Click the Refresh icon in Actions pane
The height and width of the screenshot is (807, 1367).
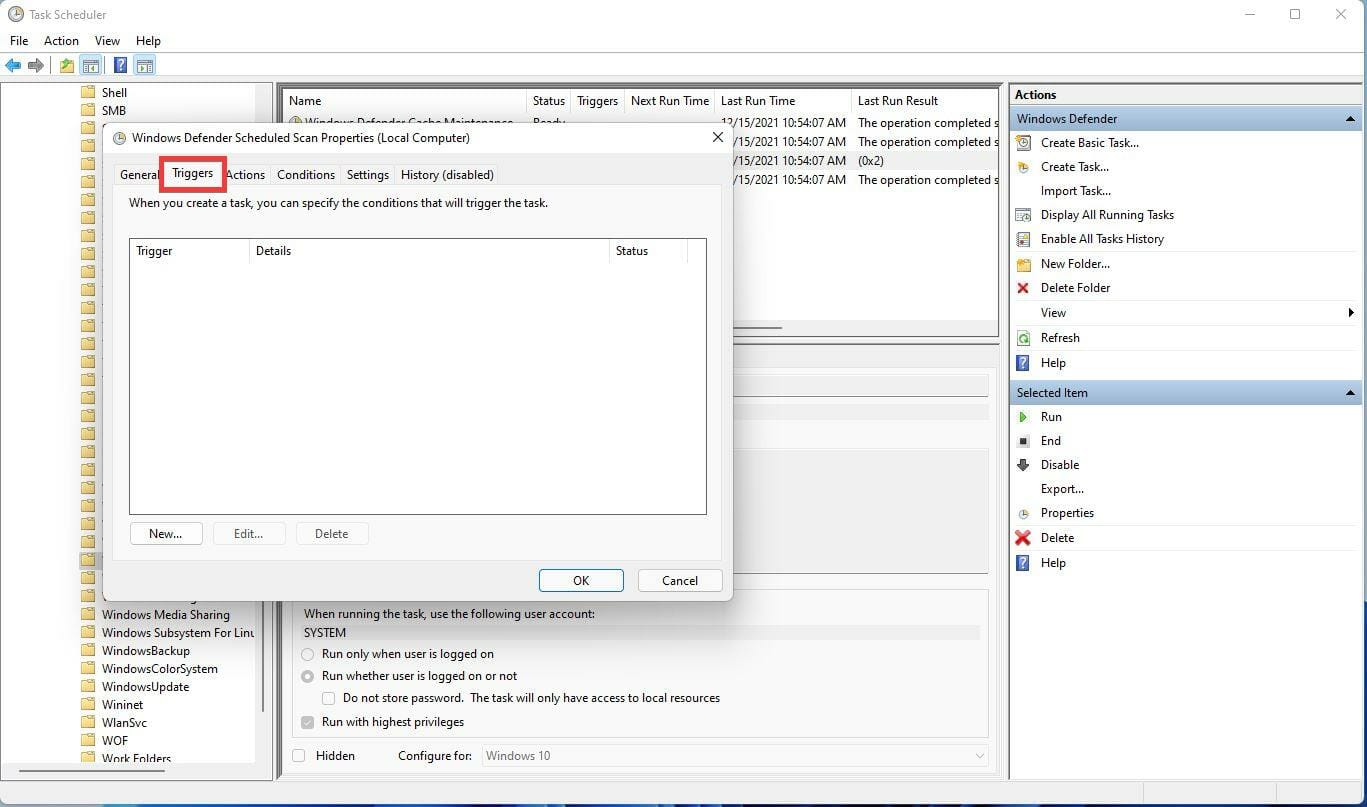click(x=1023, y=338)
